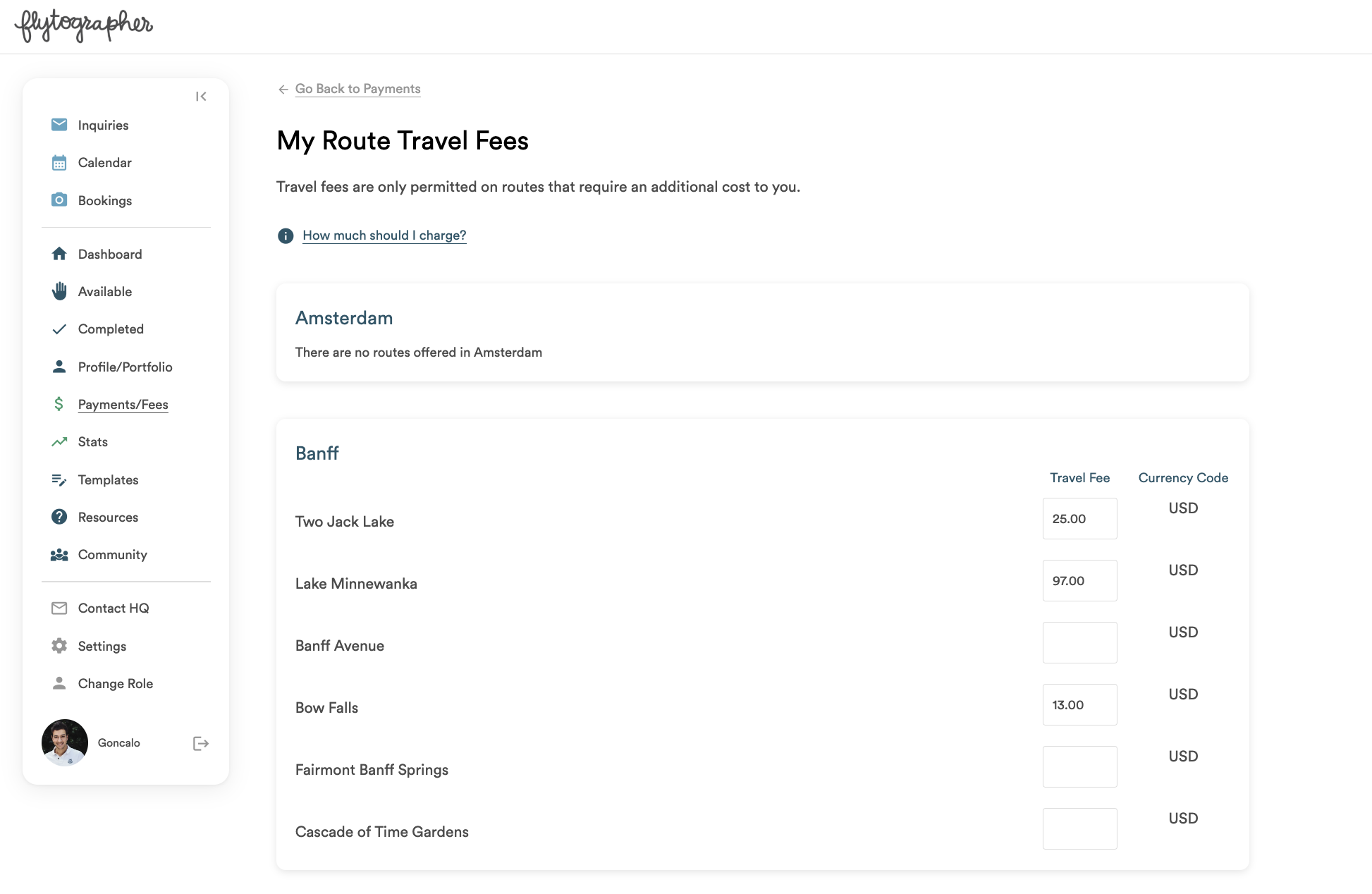Click the info icon beside How much should I charge
The image size is (1372, 894).
click(x=286, y=235)
